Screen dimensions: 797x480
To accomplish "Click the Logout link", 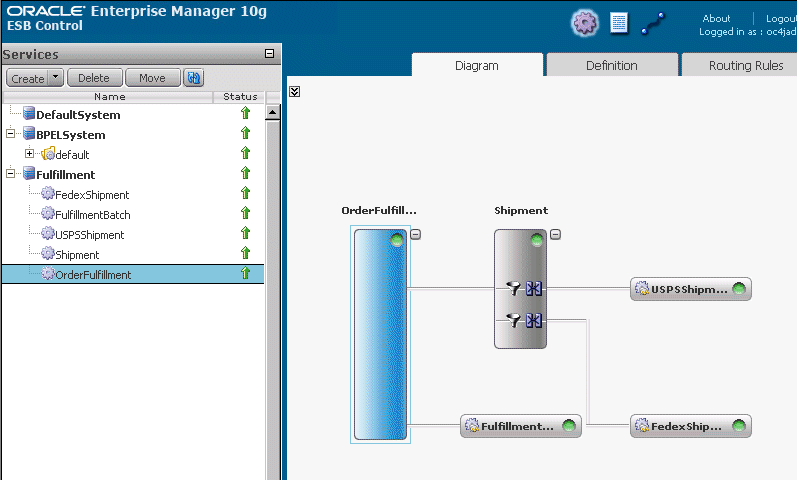I will click(781, 18).
